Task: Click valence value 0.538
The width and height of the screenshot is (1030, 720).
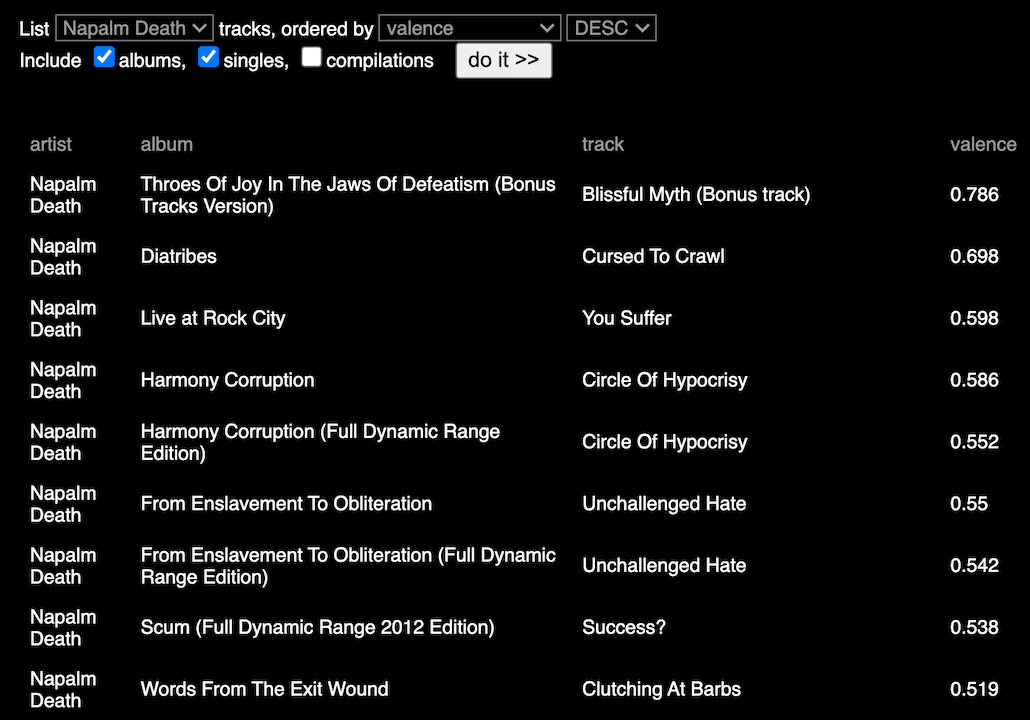Action: 974,627
